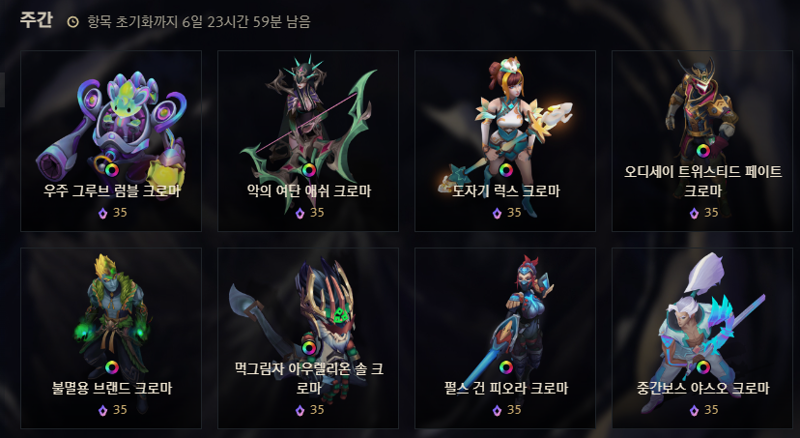Select 먹그림자 아우렐리온 솔 크로마 card
This screenshot has width=800, height=438.
pos(308,338)
